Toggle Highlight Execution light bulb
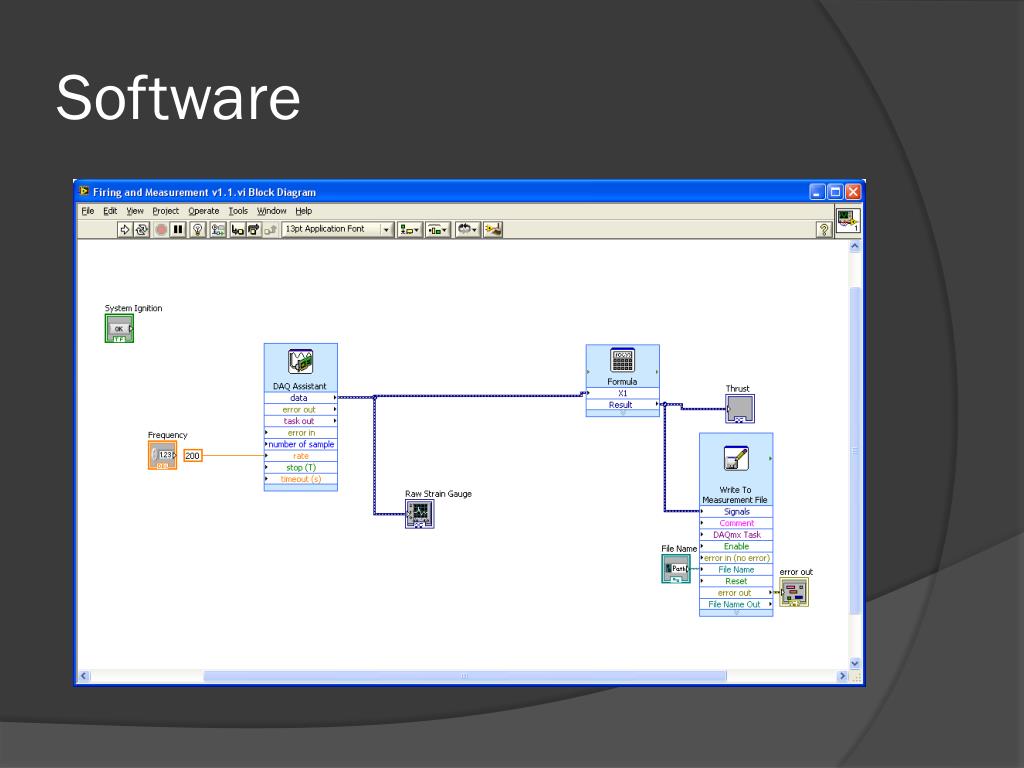The width and height of the screenshot is (1024, 768). click(198, 229)
